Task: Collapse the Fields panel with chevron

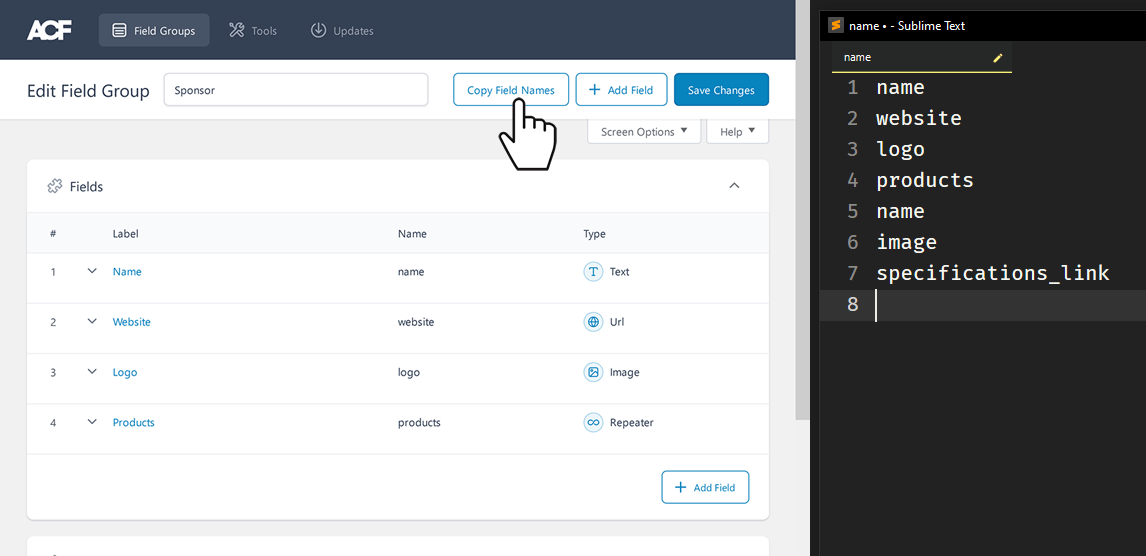Action: [x=735, y=186]
